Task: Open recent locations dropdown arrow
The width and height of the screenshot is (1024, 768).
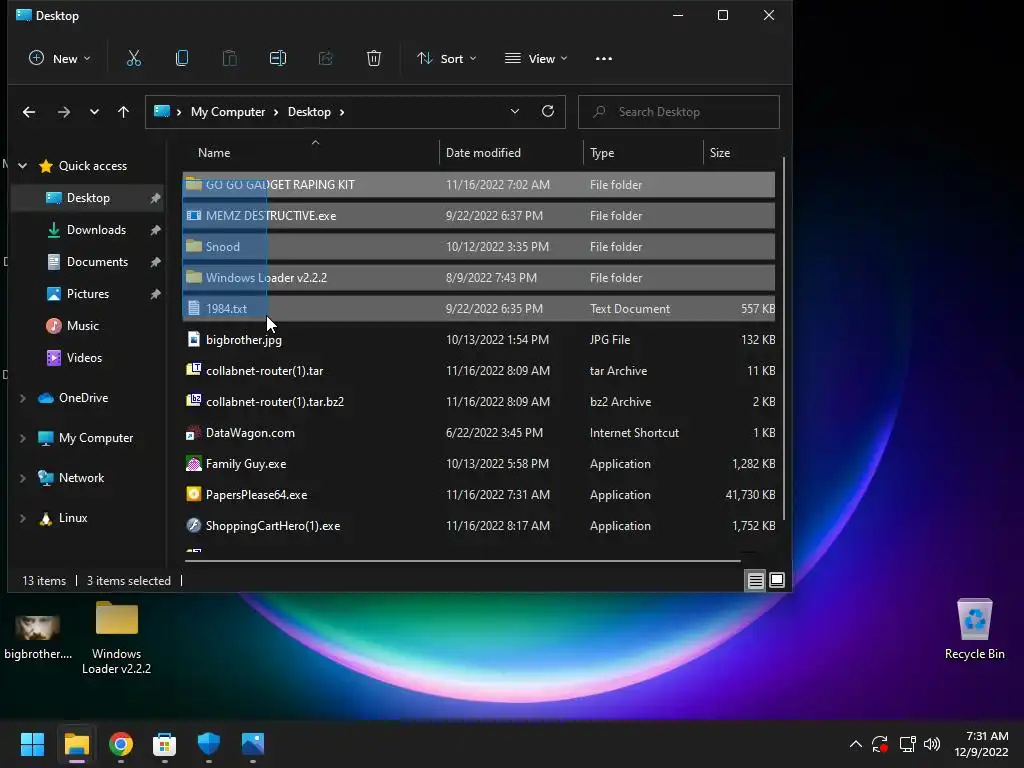Action: (94, 112)
